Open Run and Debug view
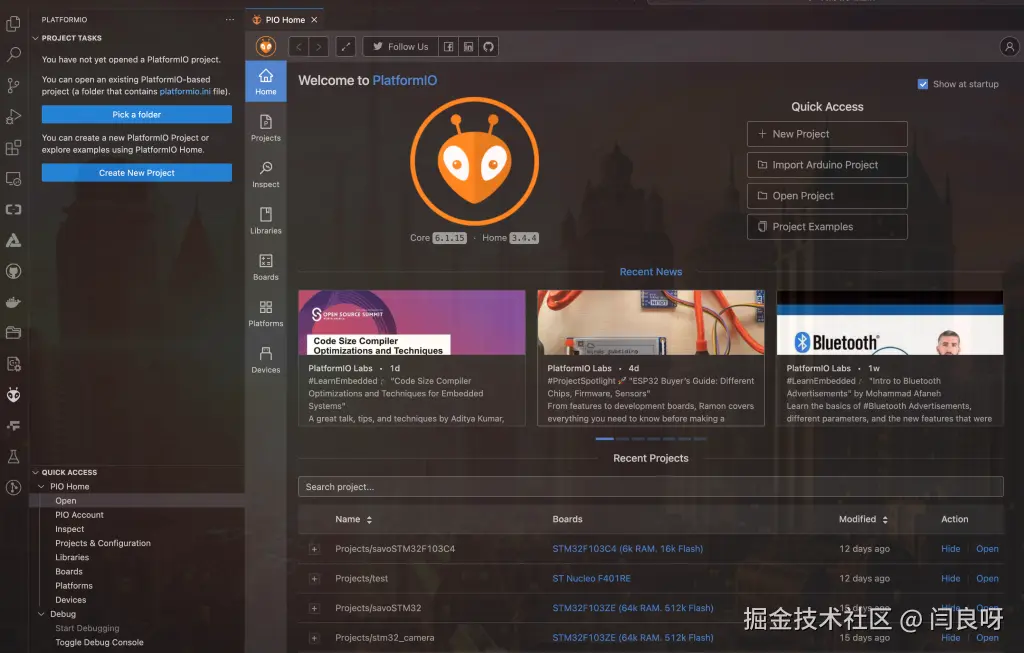 click(x=13, y=117)
